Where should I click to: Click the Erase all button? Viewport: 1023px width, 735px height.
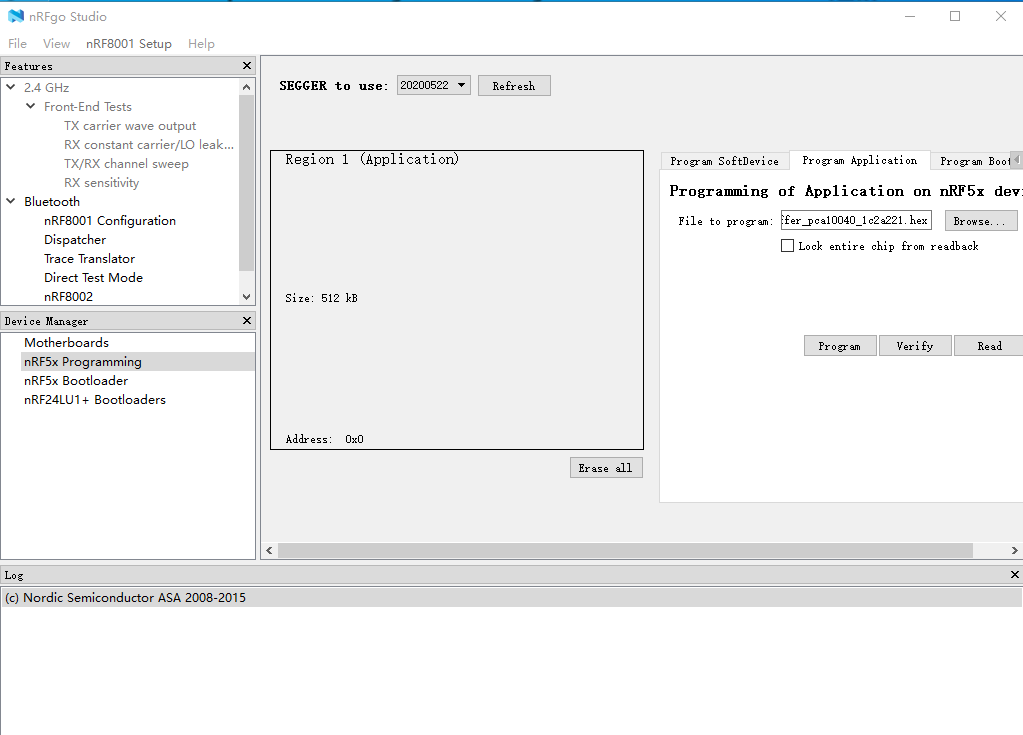(x=606, y=468)
